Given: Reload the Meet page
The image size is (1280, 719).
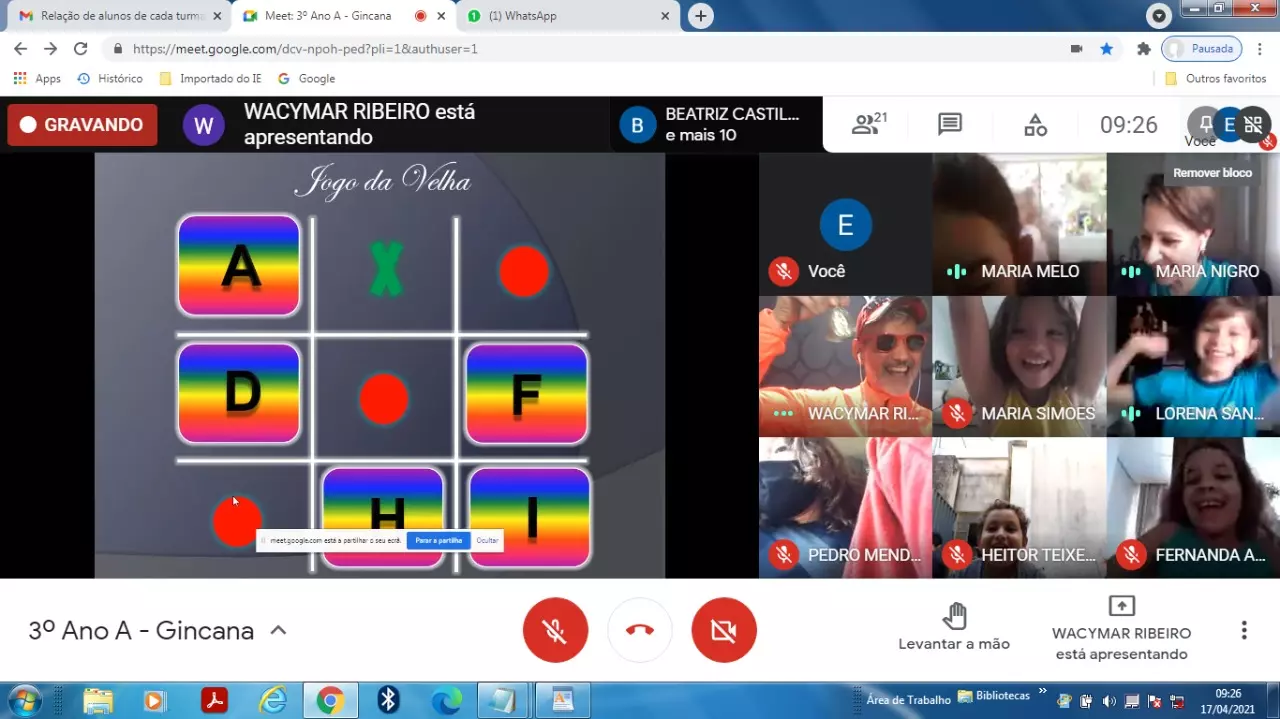Looking at the screenshot, I should 81,48.
